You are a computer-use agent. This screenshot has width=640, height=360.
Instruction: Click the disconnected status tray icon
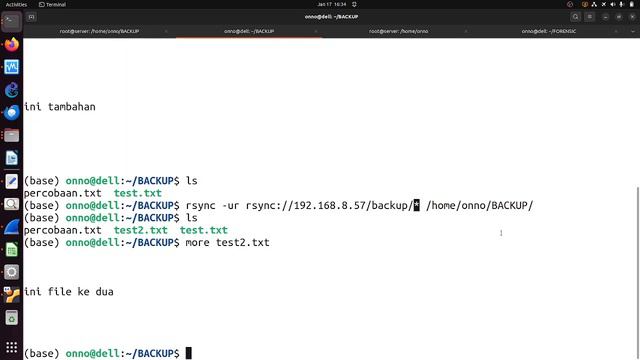[x=604, y=4]
